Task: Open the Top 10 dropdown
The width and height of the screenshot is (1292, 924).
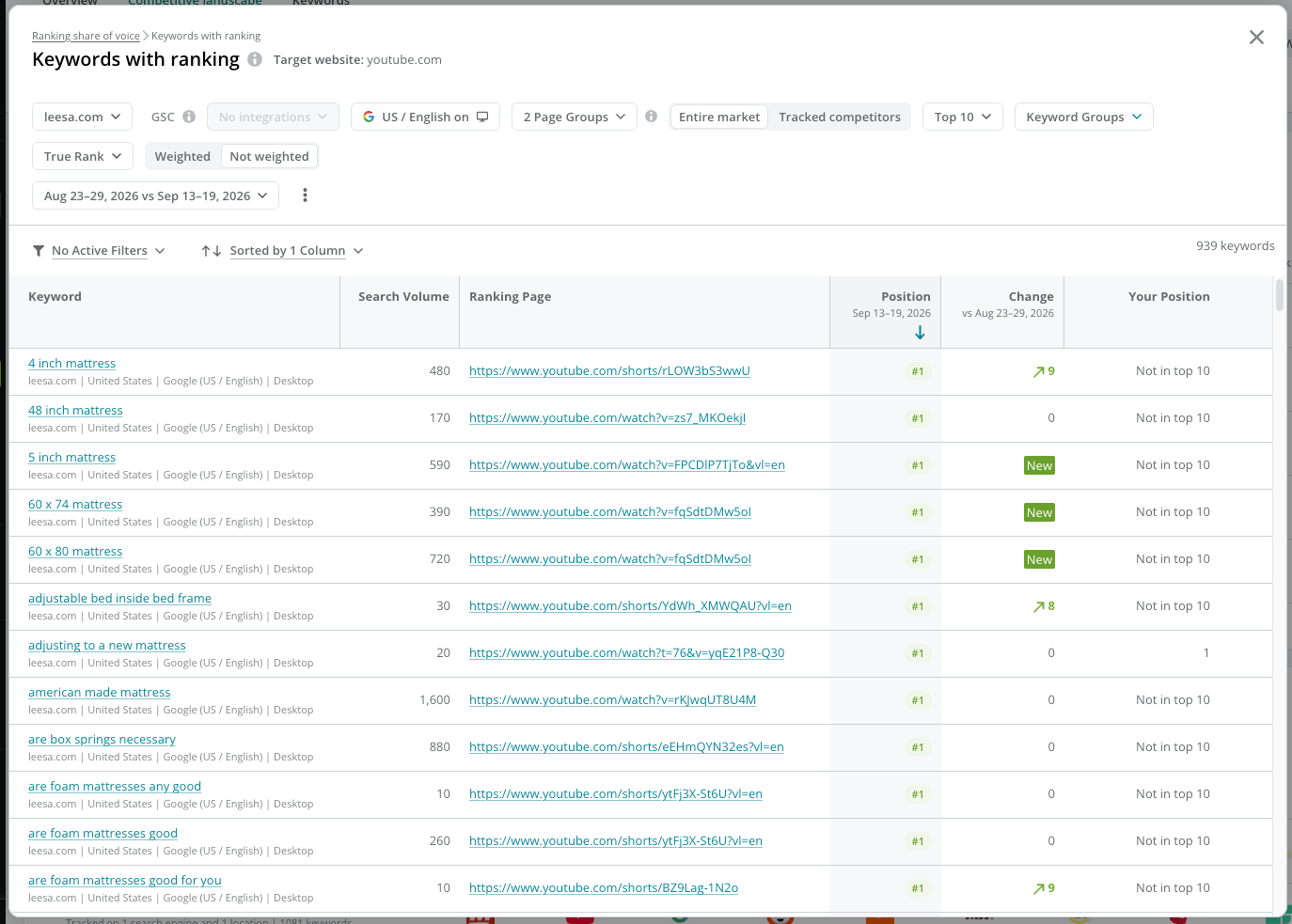Action: [x=963, y=117]
